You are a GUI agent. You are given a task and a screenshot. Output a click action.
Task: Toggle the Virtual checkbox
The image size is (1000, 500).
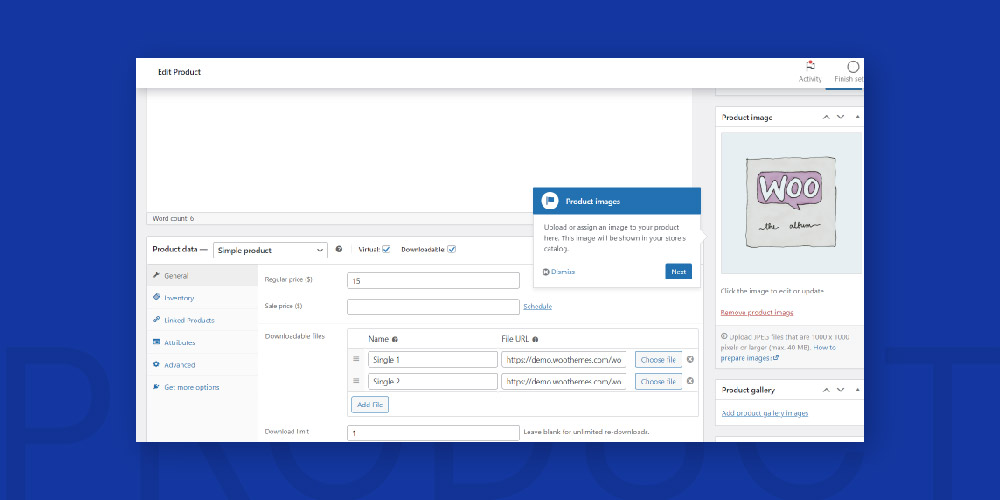386,249
